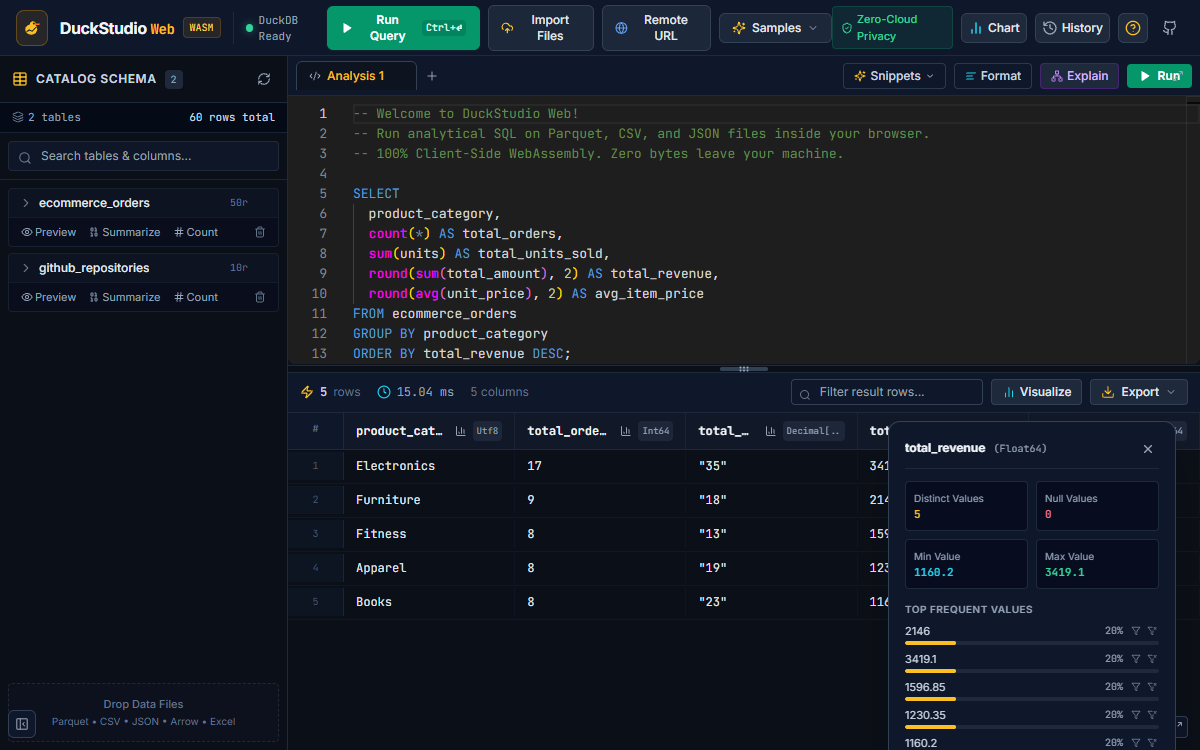Open the Export dropdown
1200x750 pixels.
1139,392
